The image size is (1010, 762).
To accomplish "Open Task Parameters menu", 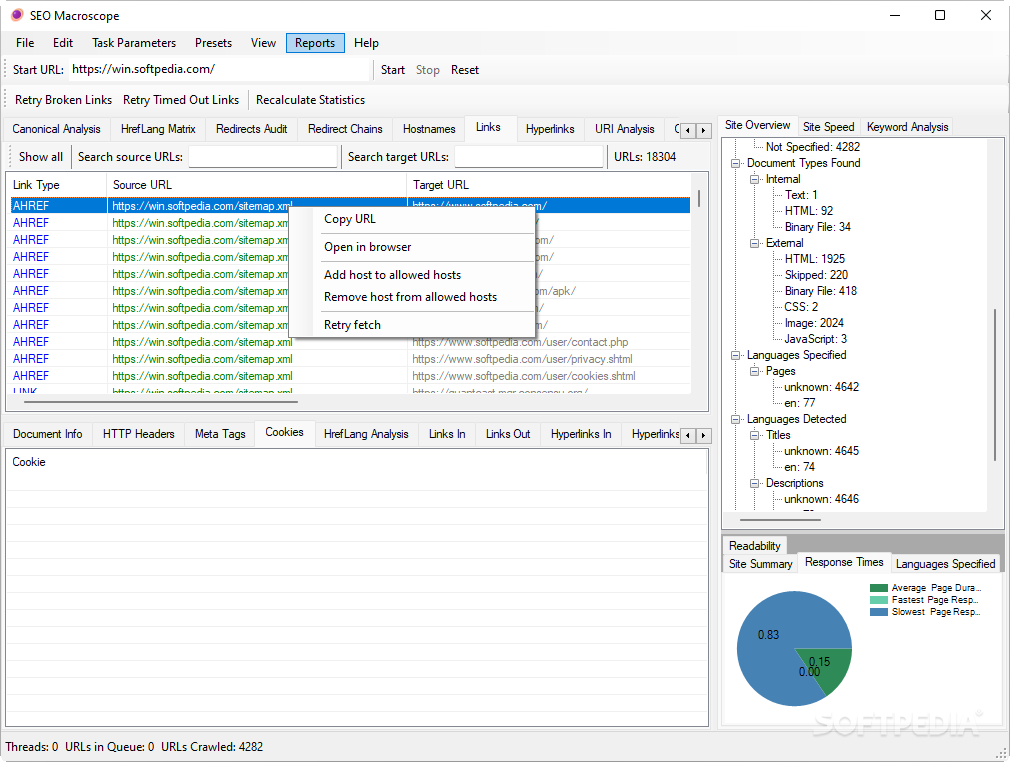I will pyautogui.click(x=134, y=43).
